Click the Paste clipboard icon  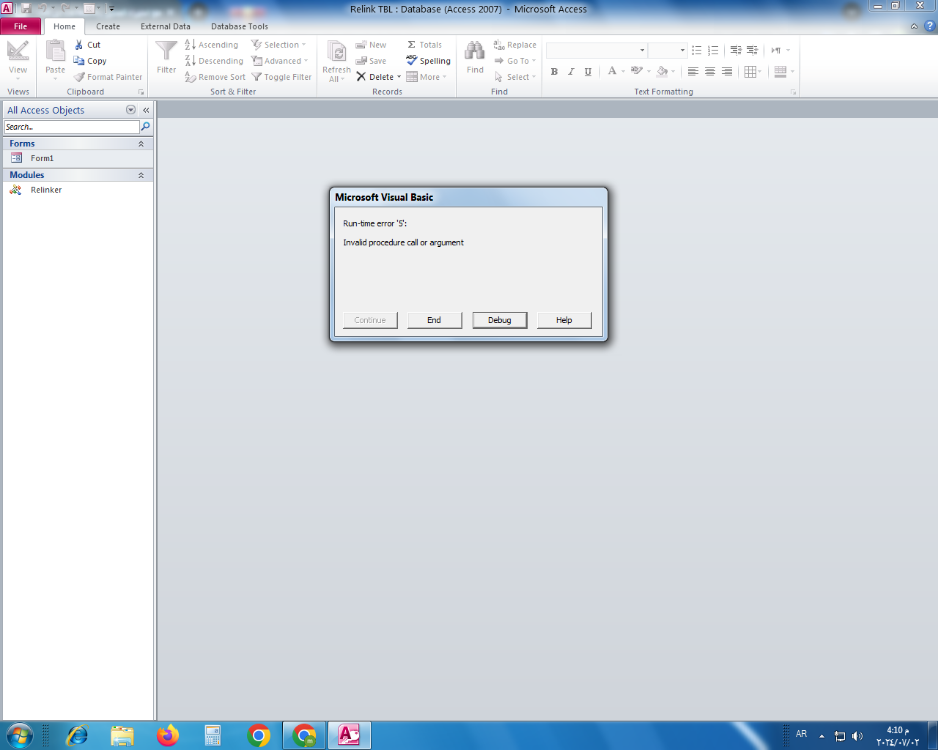55,51
